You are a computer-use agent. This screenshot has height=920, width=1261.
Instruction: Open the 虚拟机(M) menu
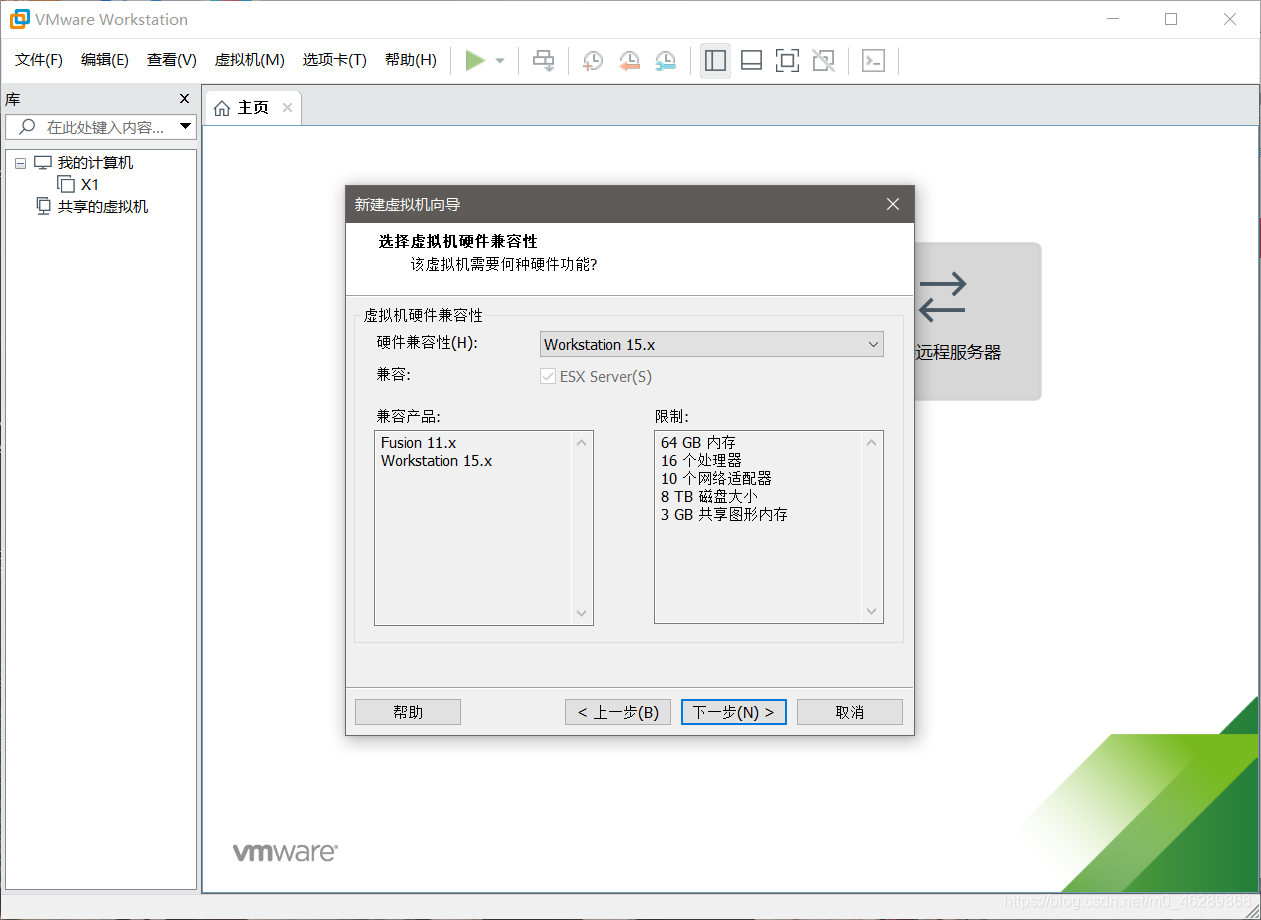click(250, 60)
